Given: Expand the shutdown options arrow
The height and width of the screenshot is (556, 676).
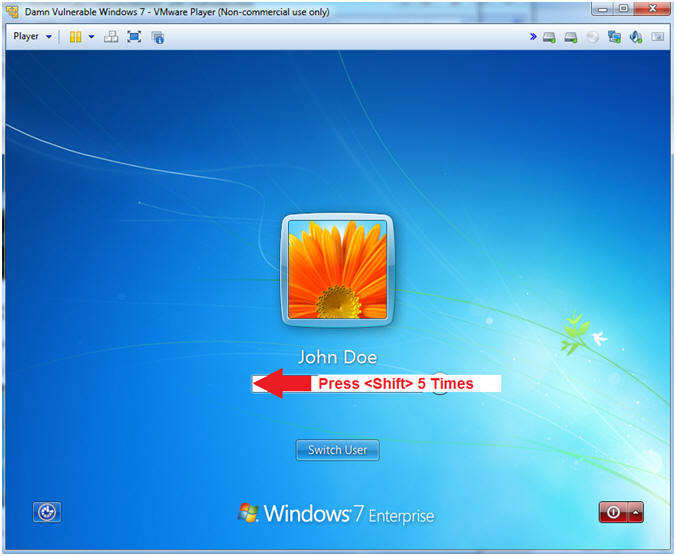Looking at the screenshot, I should [636, 512].
